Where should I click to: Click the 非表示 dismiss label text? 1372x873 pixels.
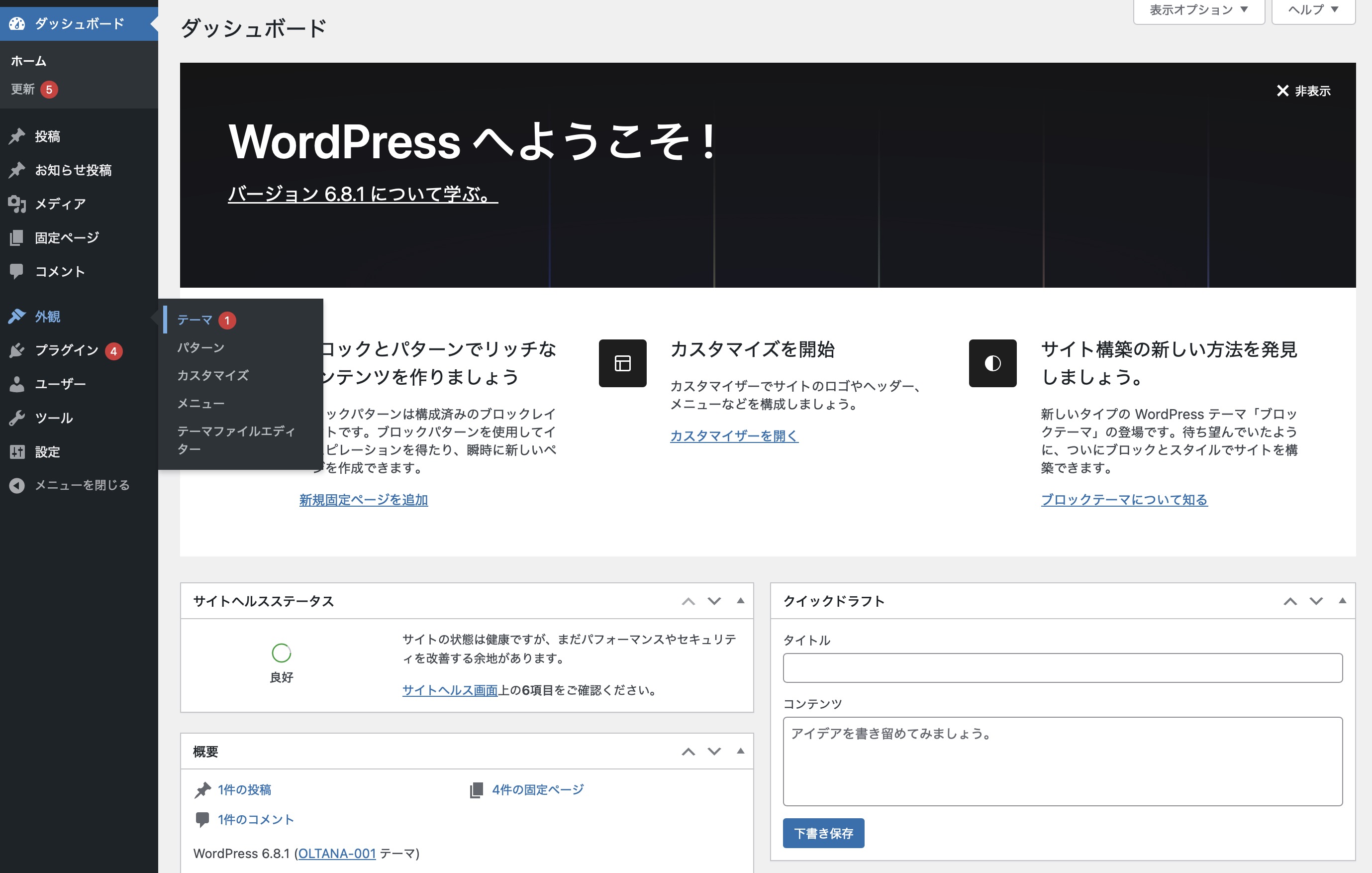1313,91
